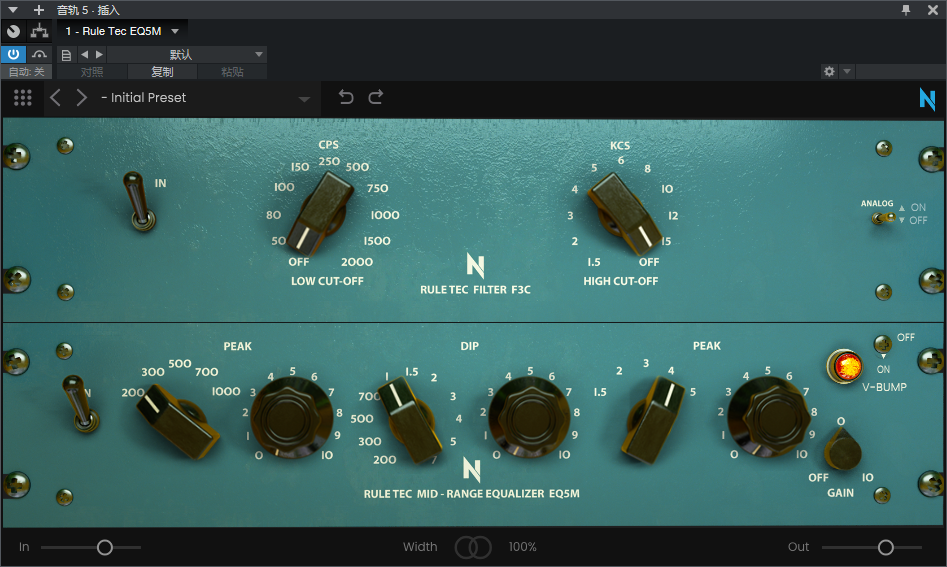Toggle the ANALOG on/off switch
The image size is (947, 567).
pyautogui.click(x=883, y=218)
